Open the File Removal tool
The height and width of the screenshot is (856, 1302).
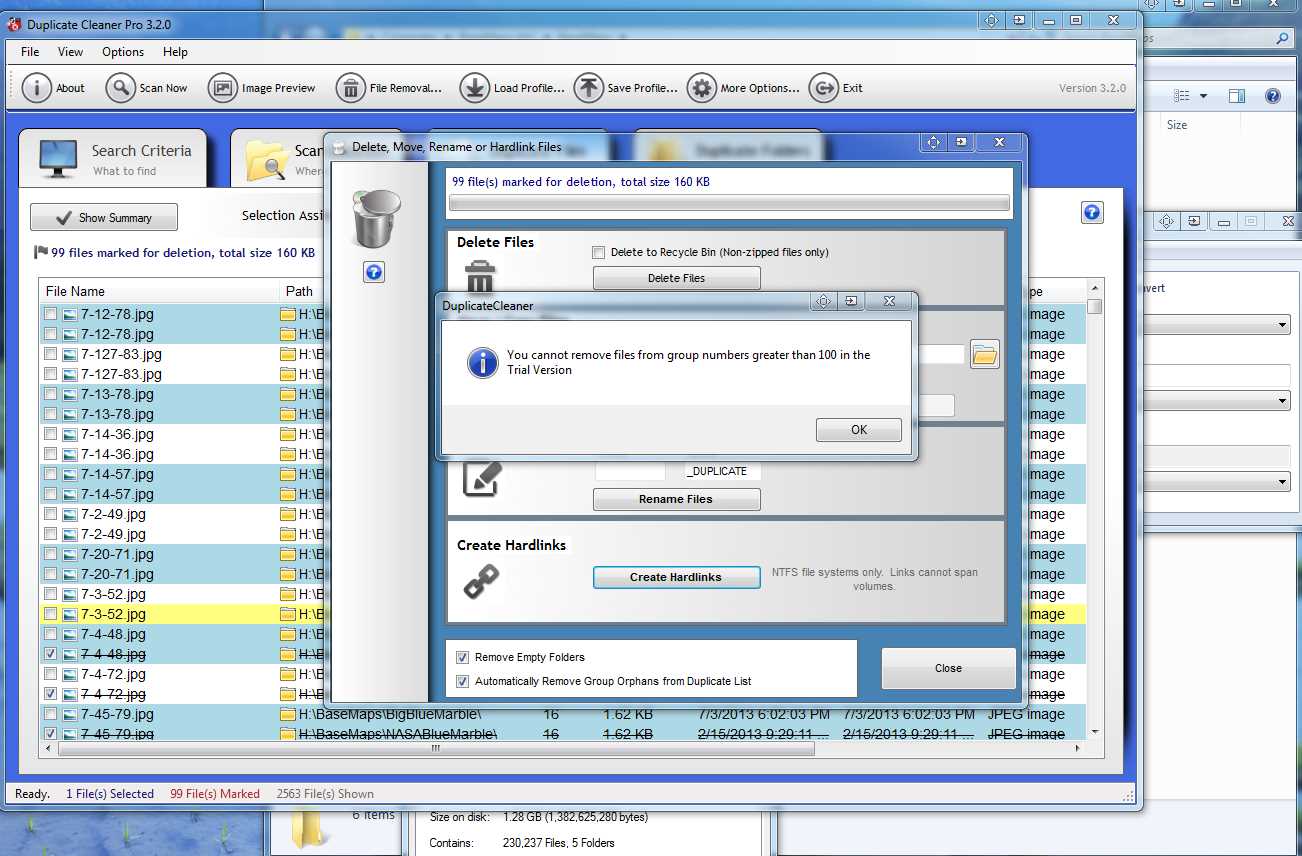pos(351,88)
